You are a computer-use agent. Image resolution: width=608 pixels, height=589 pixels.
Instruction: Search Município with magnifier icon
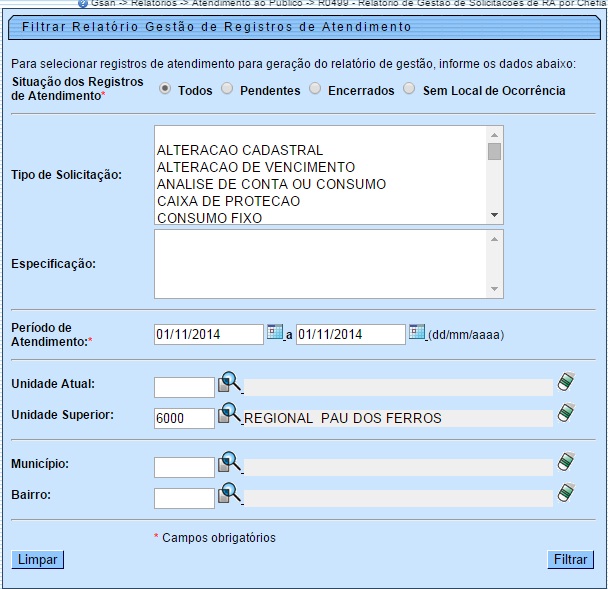click(x=230, y=462)
